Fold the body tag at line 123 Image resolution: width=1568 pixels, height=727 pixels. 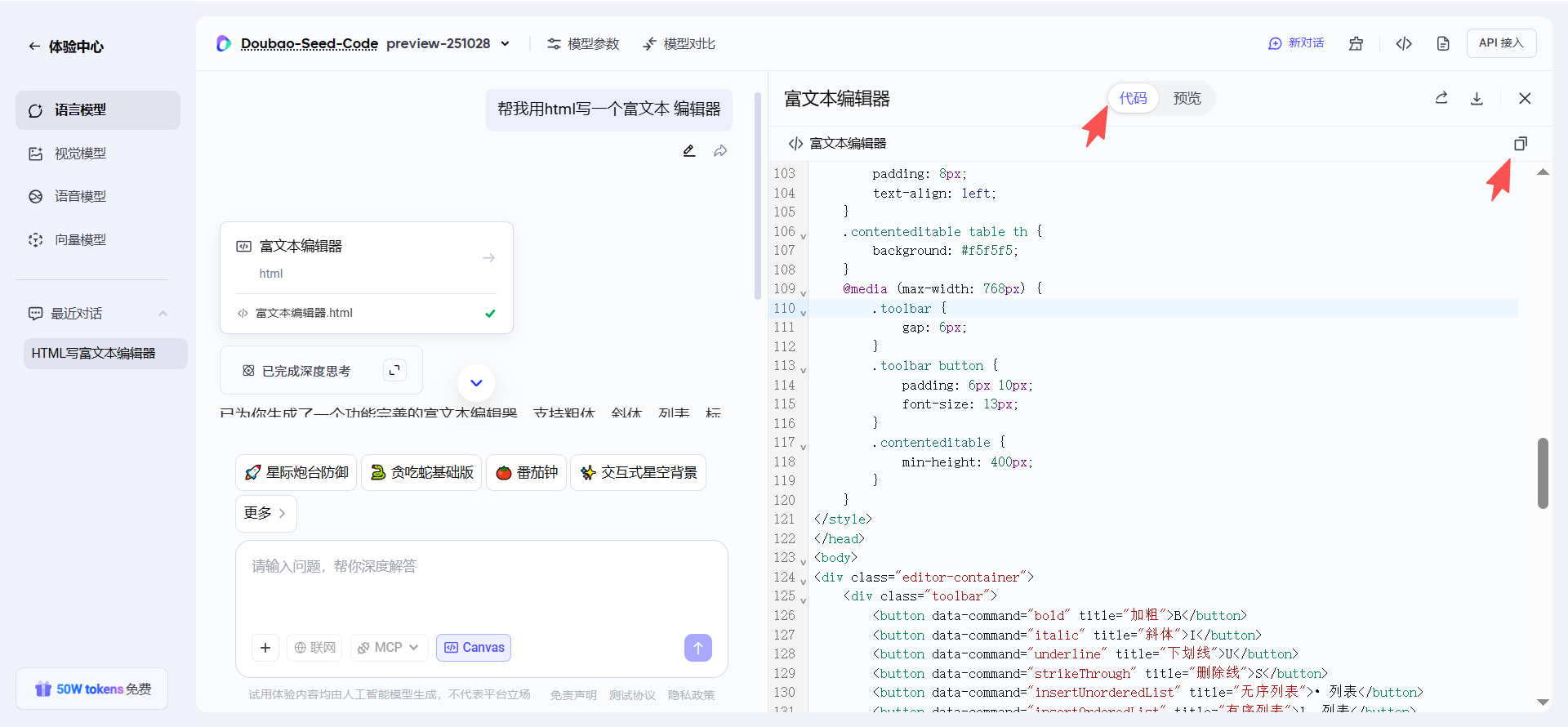click(x=804, y=561)
